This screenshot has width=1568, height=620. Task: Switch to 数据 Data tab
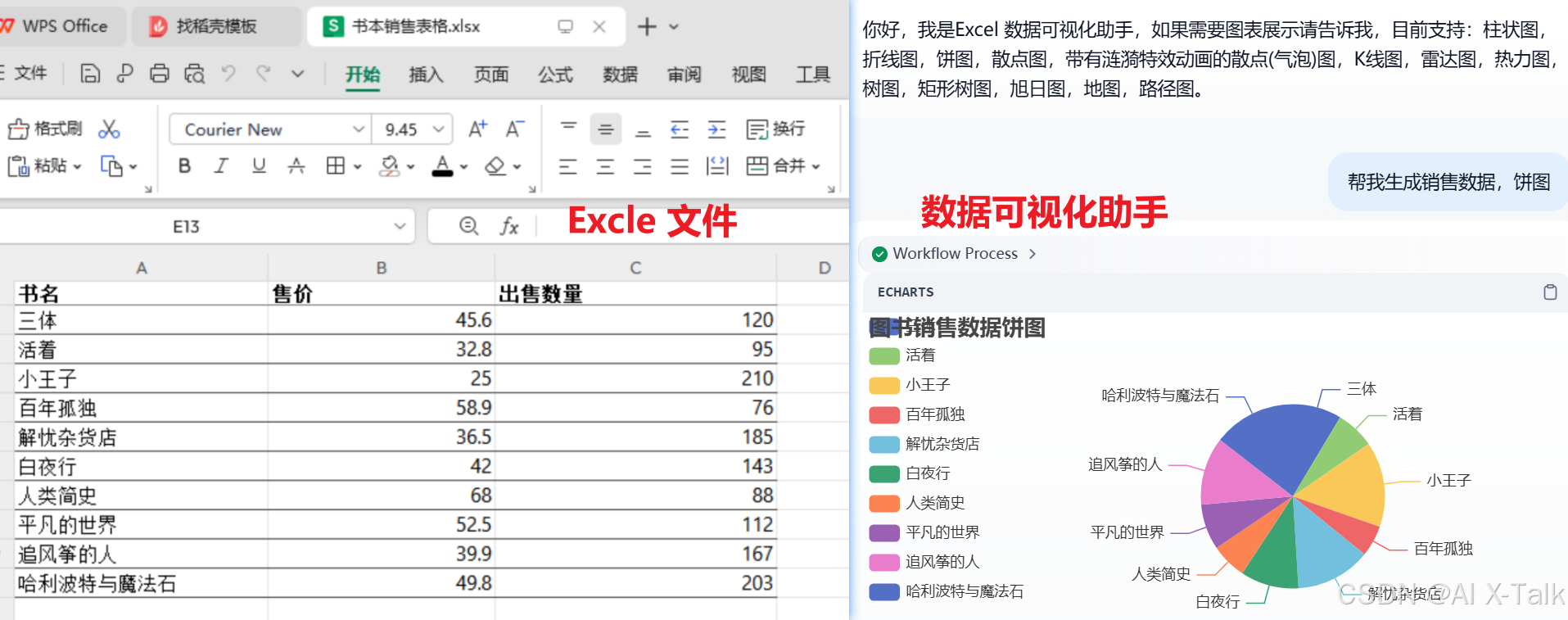coord(620,75)
